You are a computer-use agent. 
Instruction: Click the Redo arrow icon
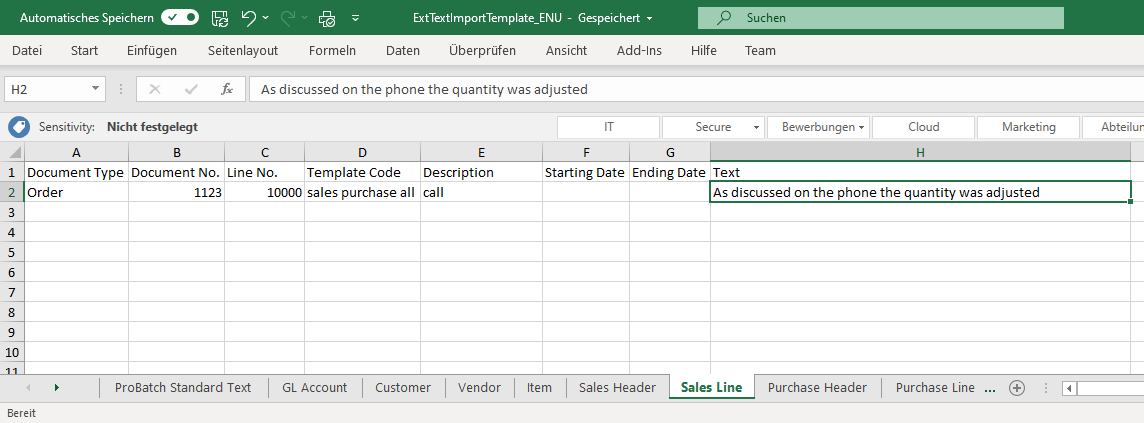click(287, 18)
